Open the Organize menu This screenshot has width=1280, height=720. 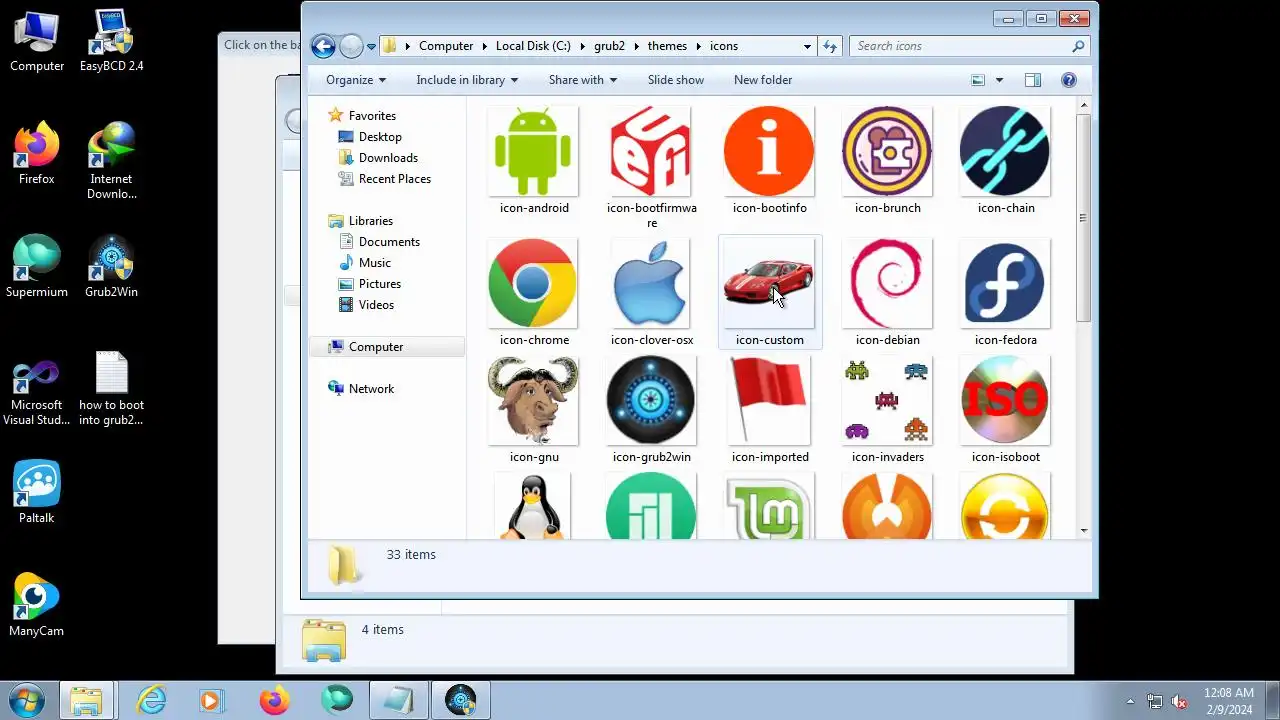pos(356,80)
